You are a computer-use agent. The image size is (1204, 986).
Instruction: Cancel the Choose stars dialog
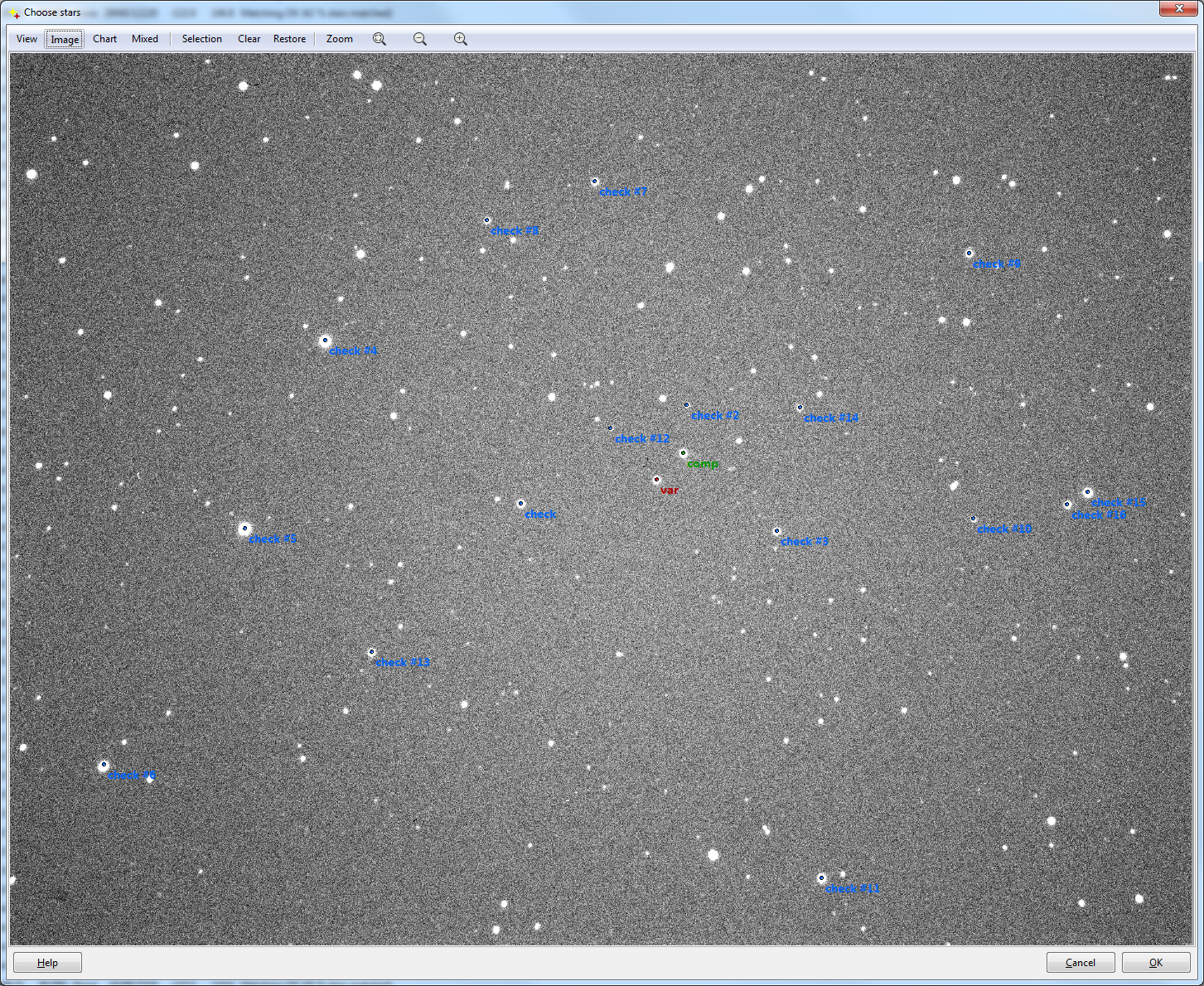1081,962
